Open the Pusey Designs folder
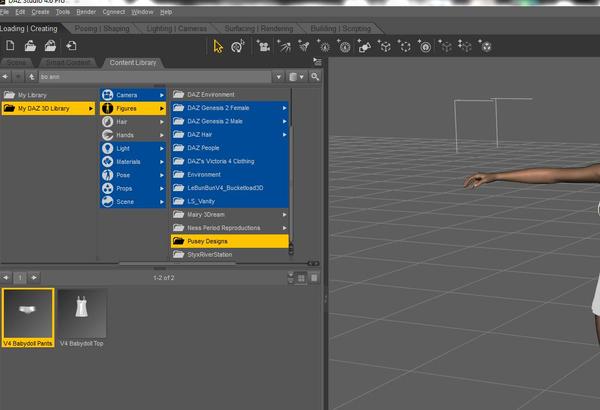The width and height of the screenshot is (600, 410). 230,241
